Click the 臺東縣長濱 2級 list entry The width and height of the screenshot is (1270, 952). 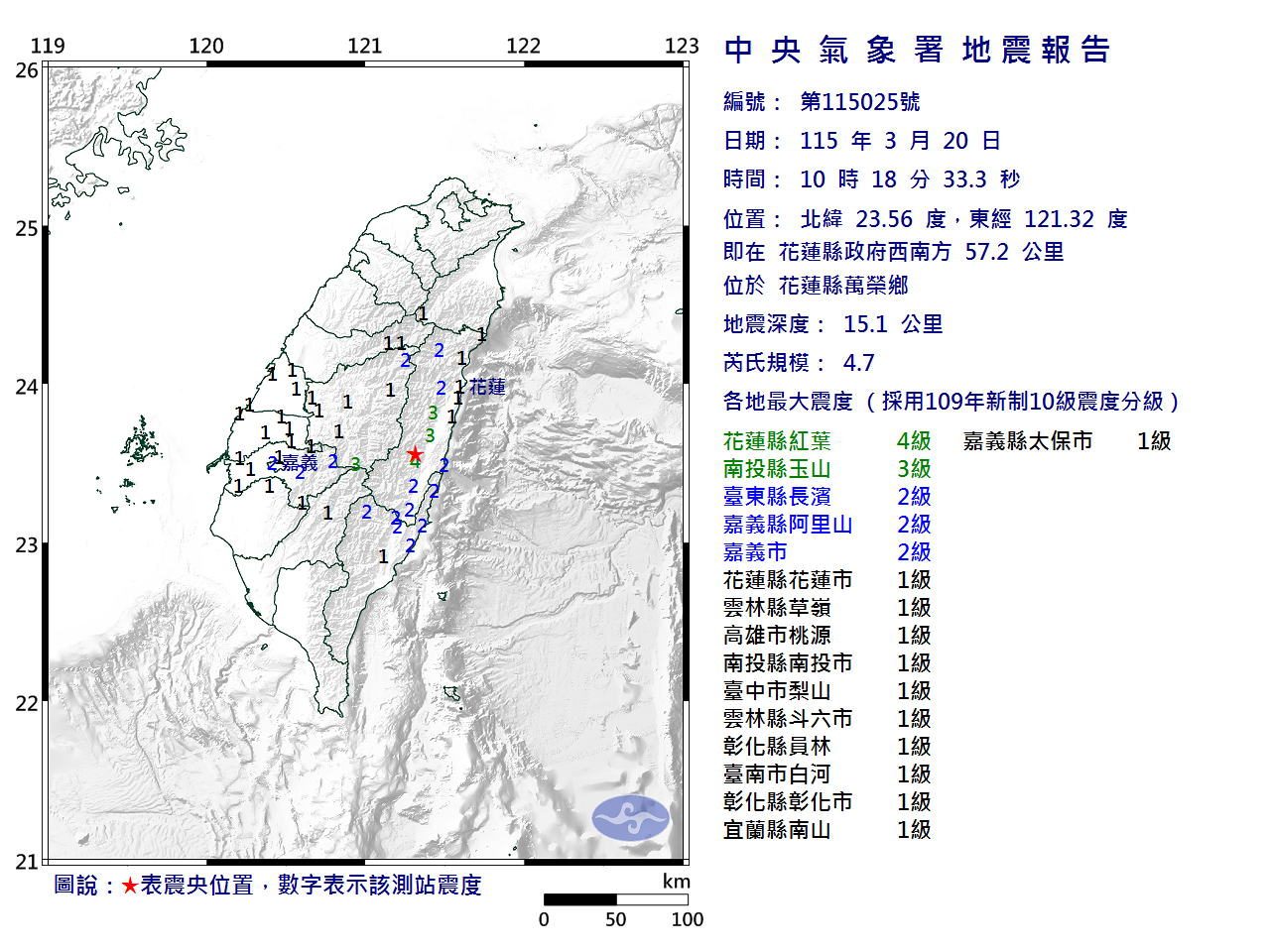point(826,497)
